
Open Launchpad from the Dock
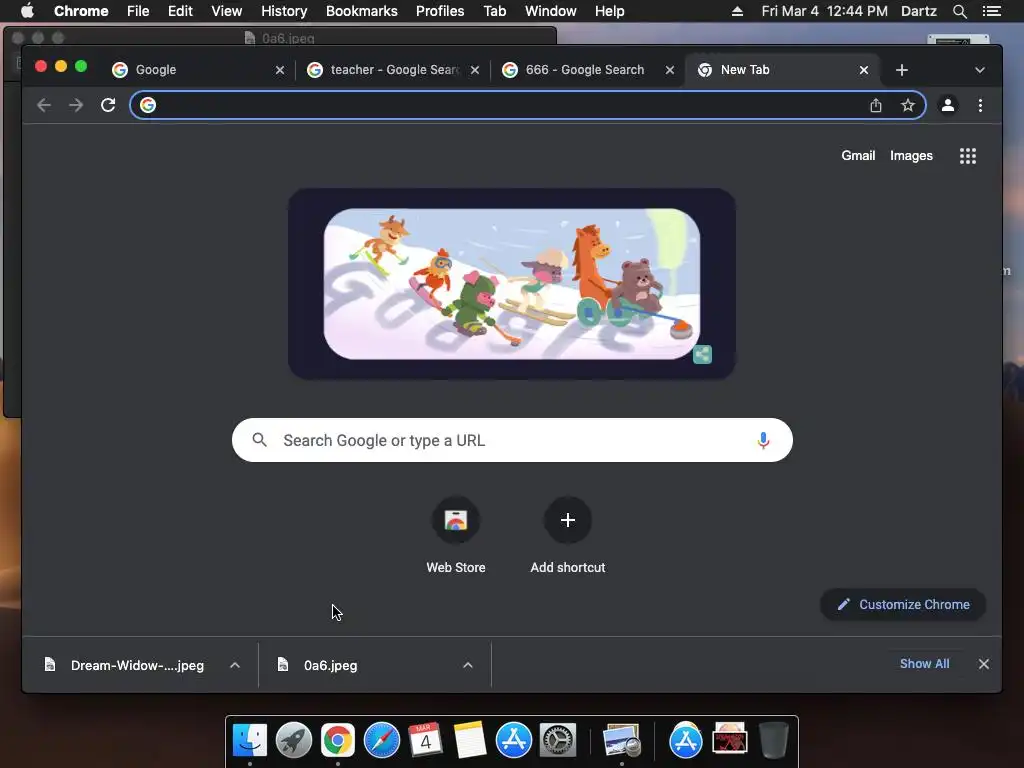click(293, 741)
